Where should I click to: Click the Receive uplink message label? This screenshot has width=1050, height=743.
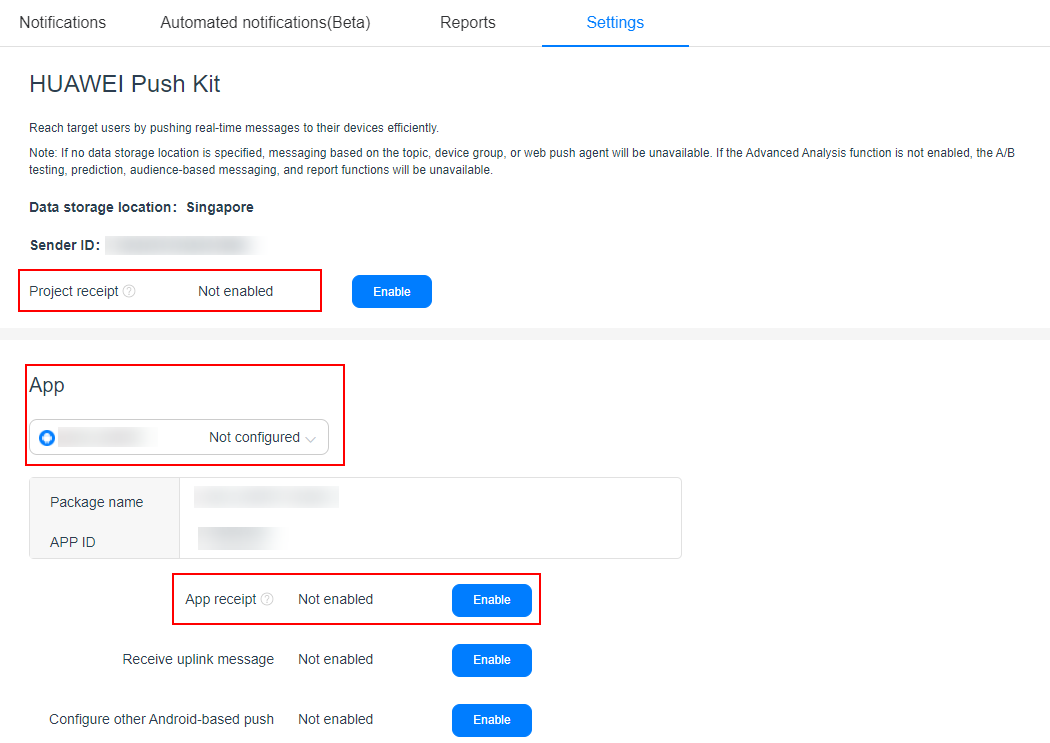point(198,659)
